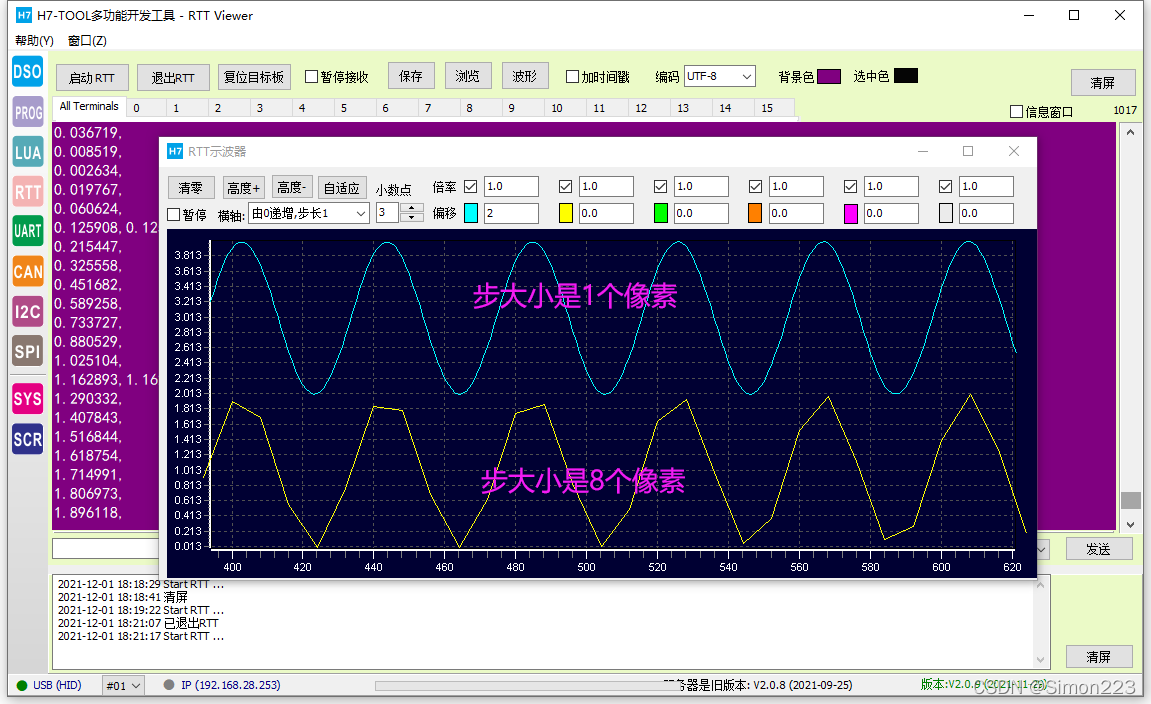
Task: Click the H7-TOOL app icon in main title bar
Action: click(24, 15)
